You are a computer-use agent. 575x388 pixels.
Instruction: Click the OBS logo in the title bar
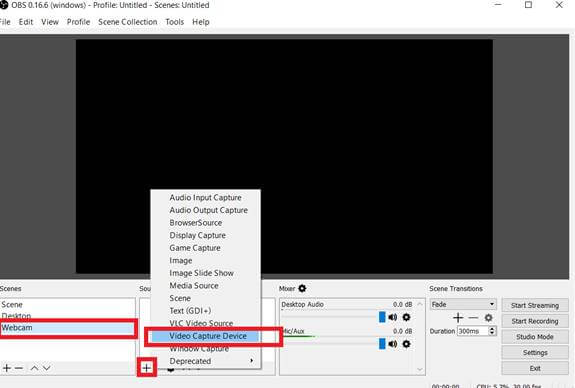click(4, 5)
